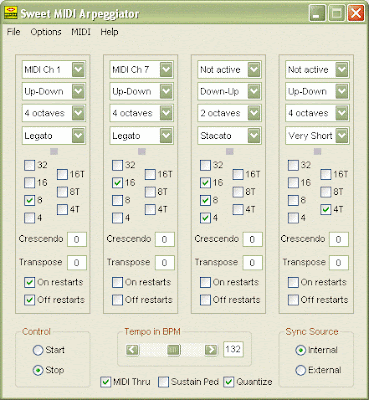The width and height of the screenshot is (369, 400).
Task: Increase tempo with right arrow button
Action: 211,350
